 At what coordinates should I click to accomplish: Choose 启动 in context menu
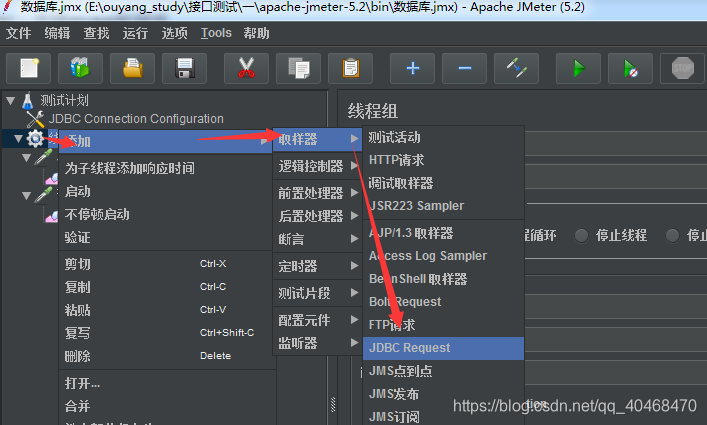pos(166,191)
